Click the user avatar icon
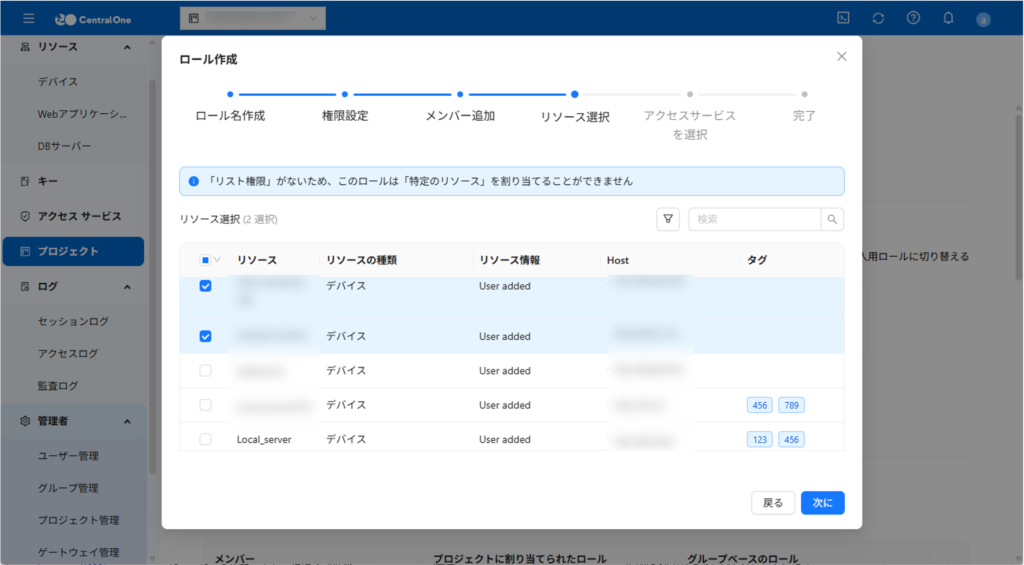The height and width of the screenshot is (565, 1024). [983, 19]
